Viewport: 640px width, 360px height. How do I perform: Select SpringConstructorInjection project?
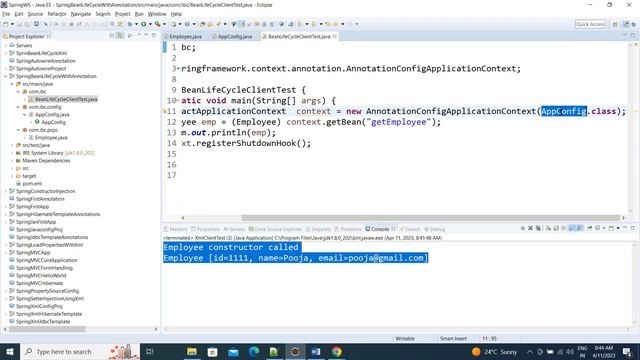coord(45,191)
